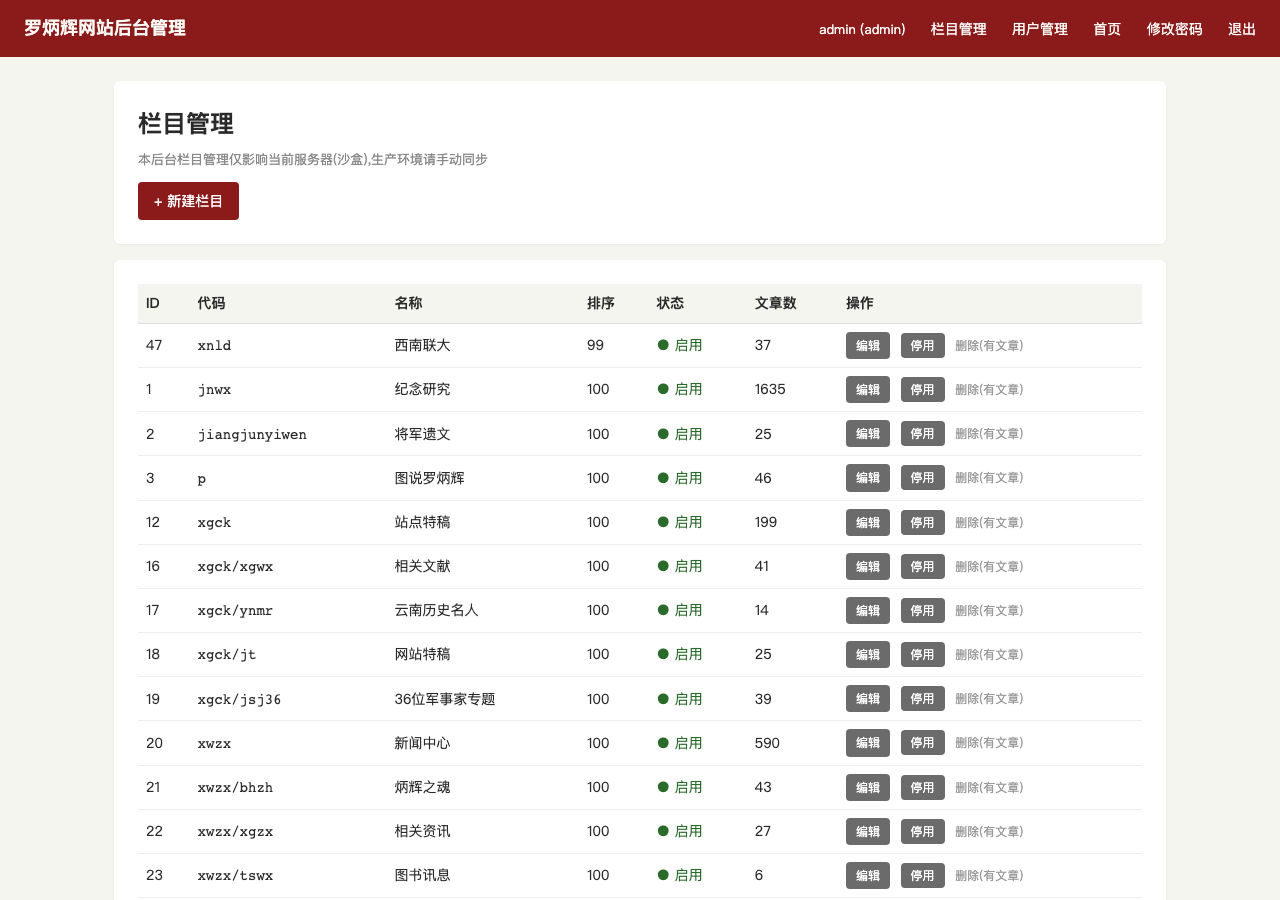
Task: Click 停用 on the jiangjunyiwen row
Action: coord(923,433)
